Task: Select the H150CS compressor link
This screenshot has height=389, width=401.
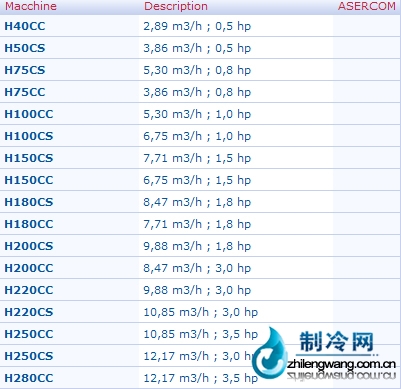Action: coord(29,158)
